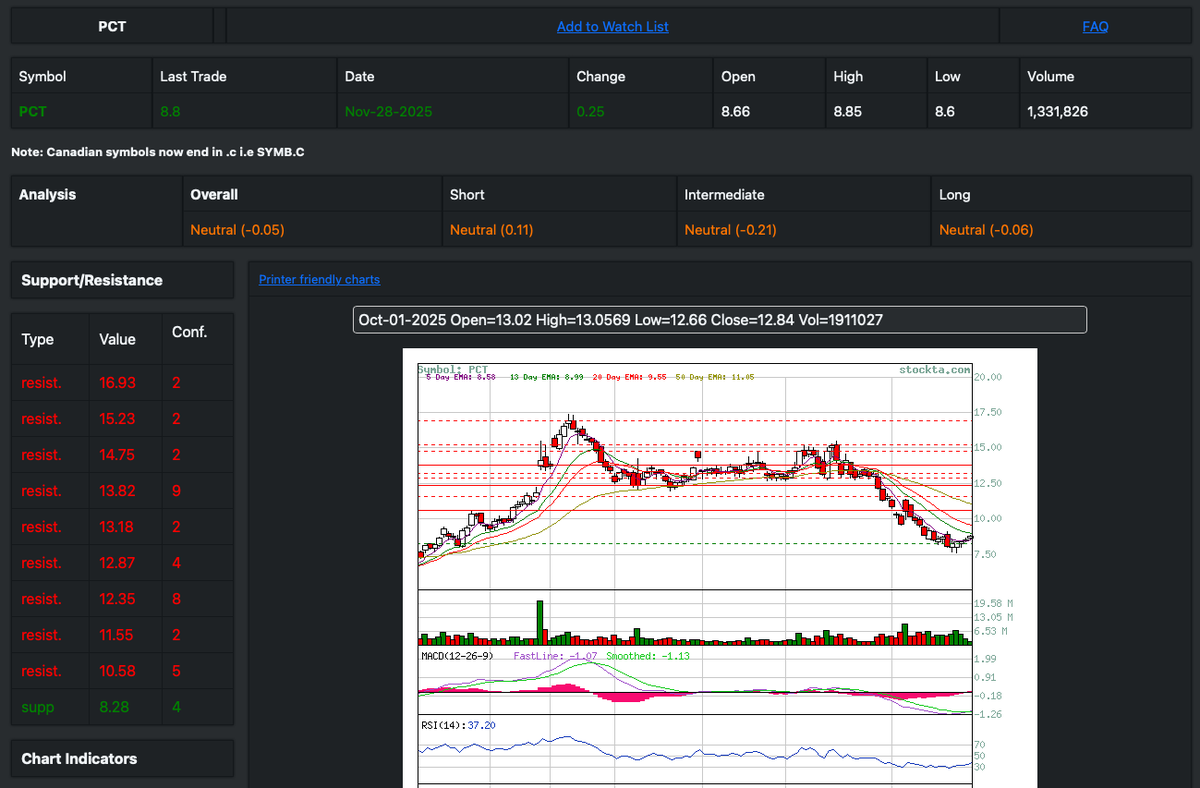This screenshot has height=788, width=1200.
Task: Select the Nov-28-2025 date cell
Action: [x=388, y=111]
